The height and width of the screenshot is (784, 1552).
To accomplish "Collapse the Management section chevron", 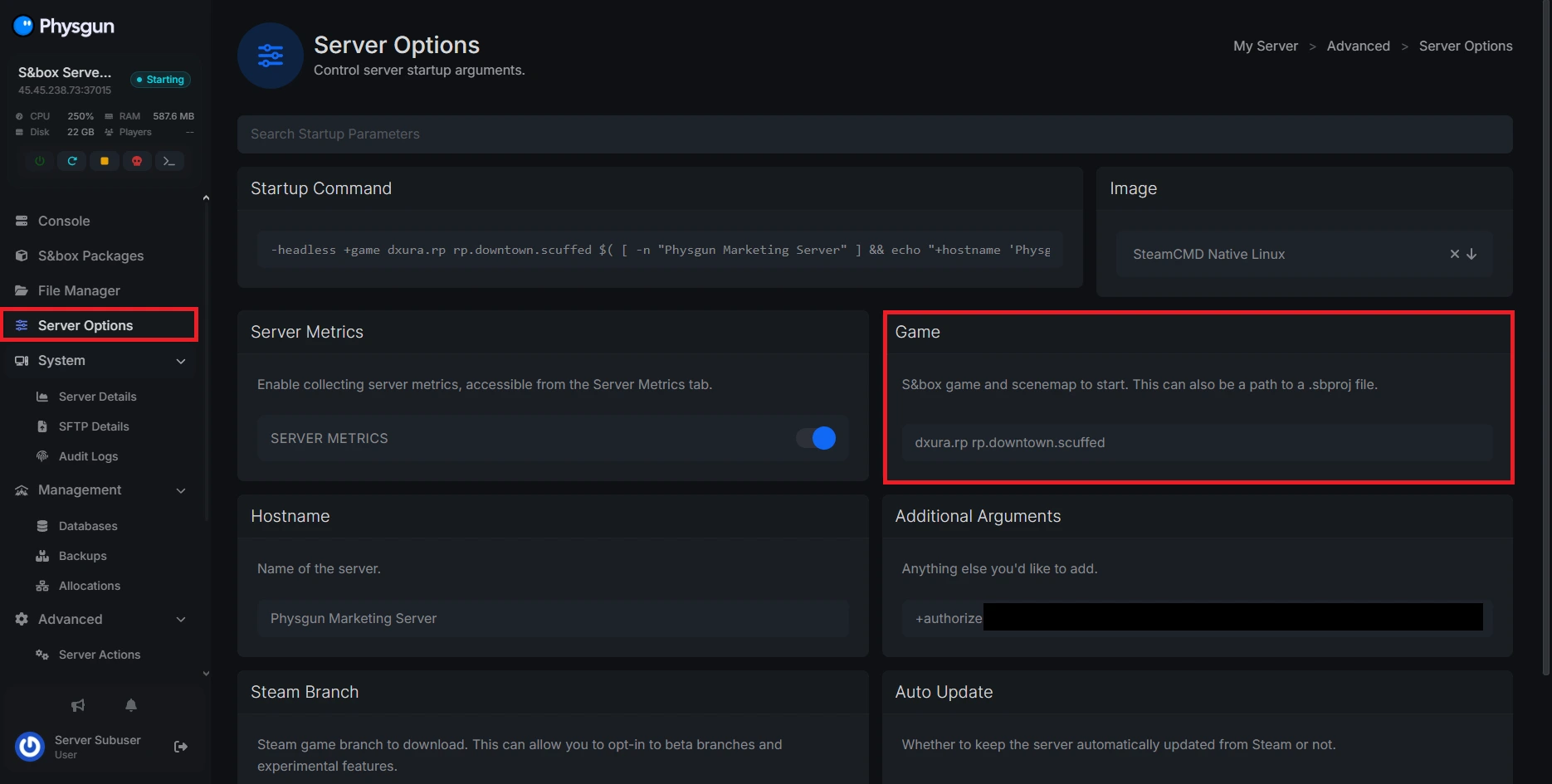I will click(181, 490).
